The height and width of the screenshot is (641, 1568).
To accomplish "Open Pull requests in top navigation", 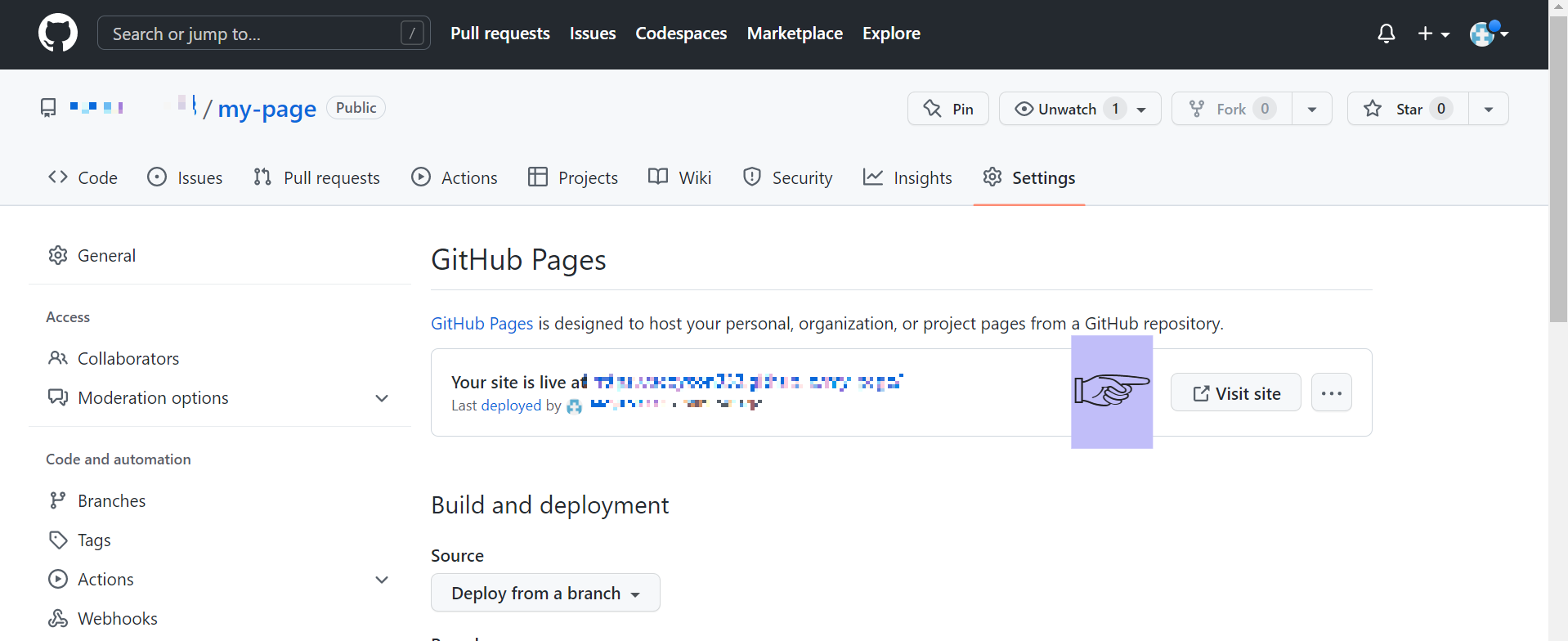I will click(x=500, y=34).
